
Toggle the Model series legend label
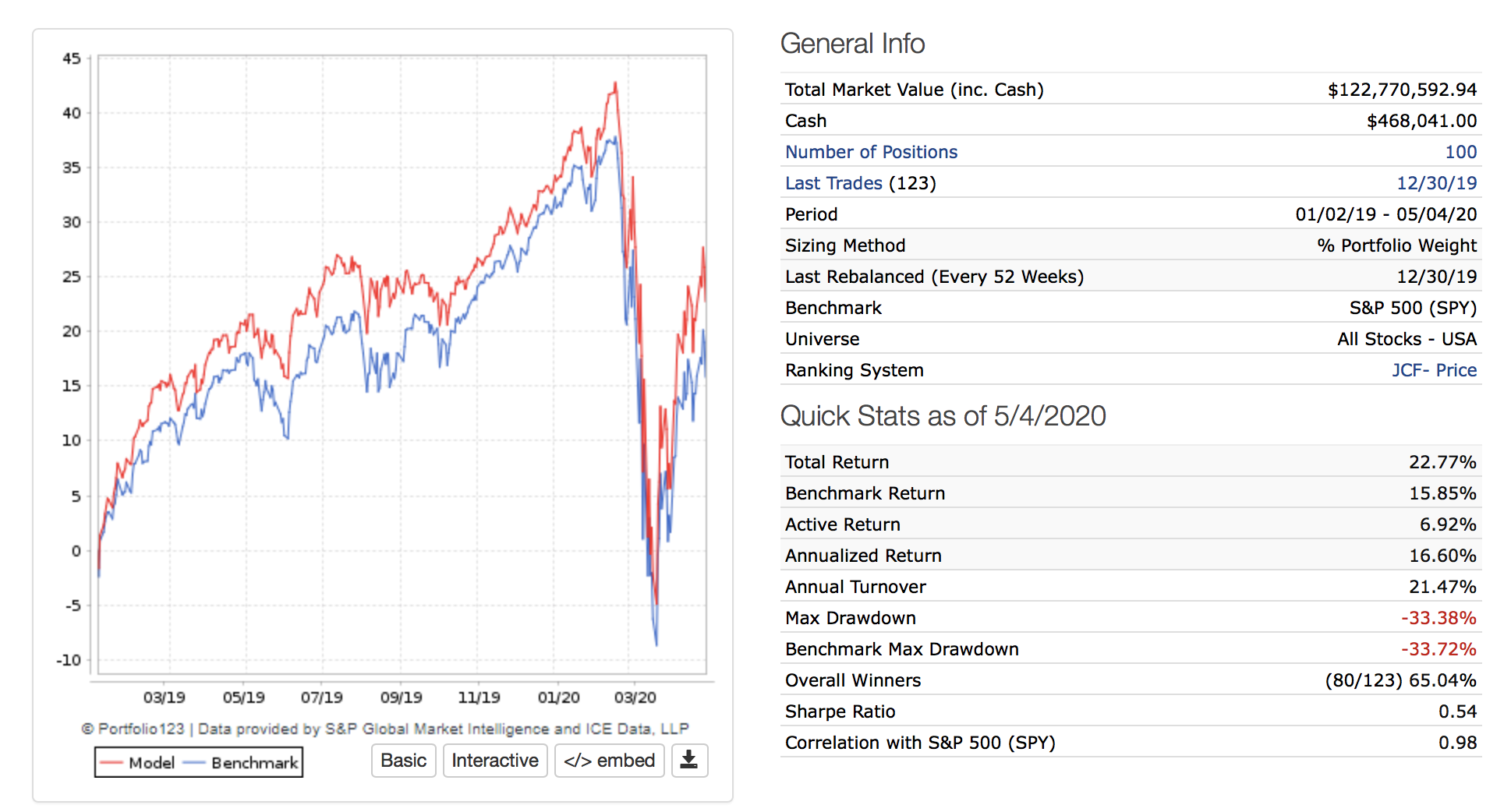tap(151, 762)
